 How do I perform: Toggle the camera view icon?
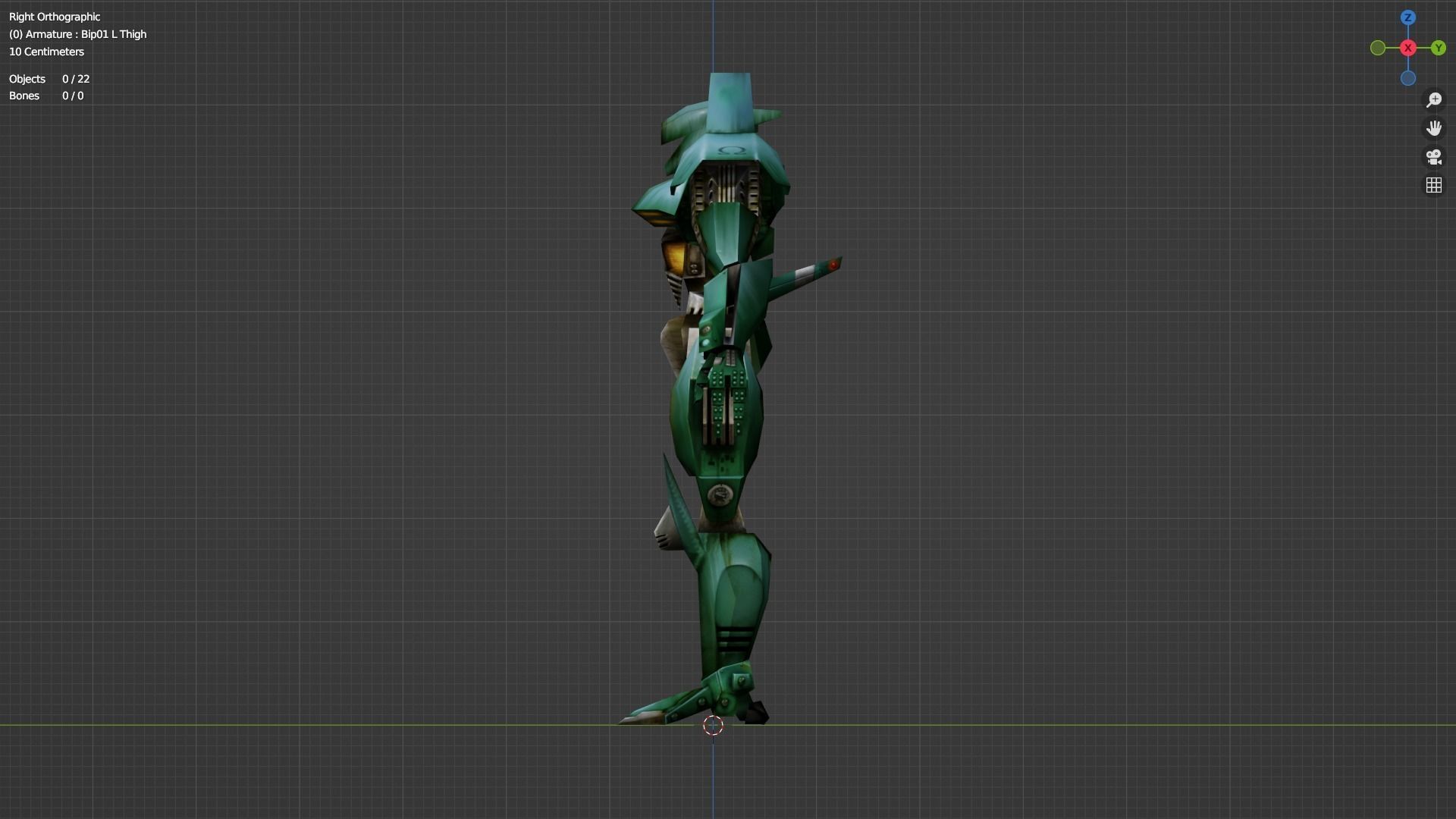(1433, 157)
